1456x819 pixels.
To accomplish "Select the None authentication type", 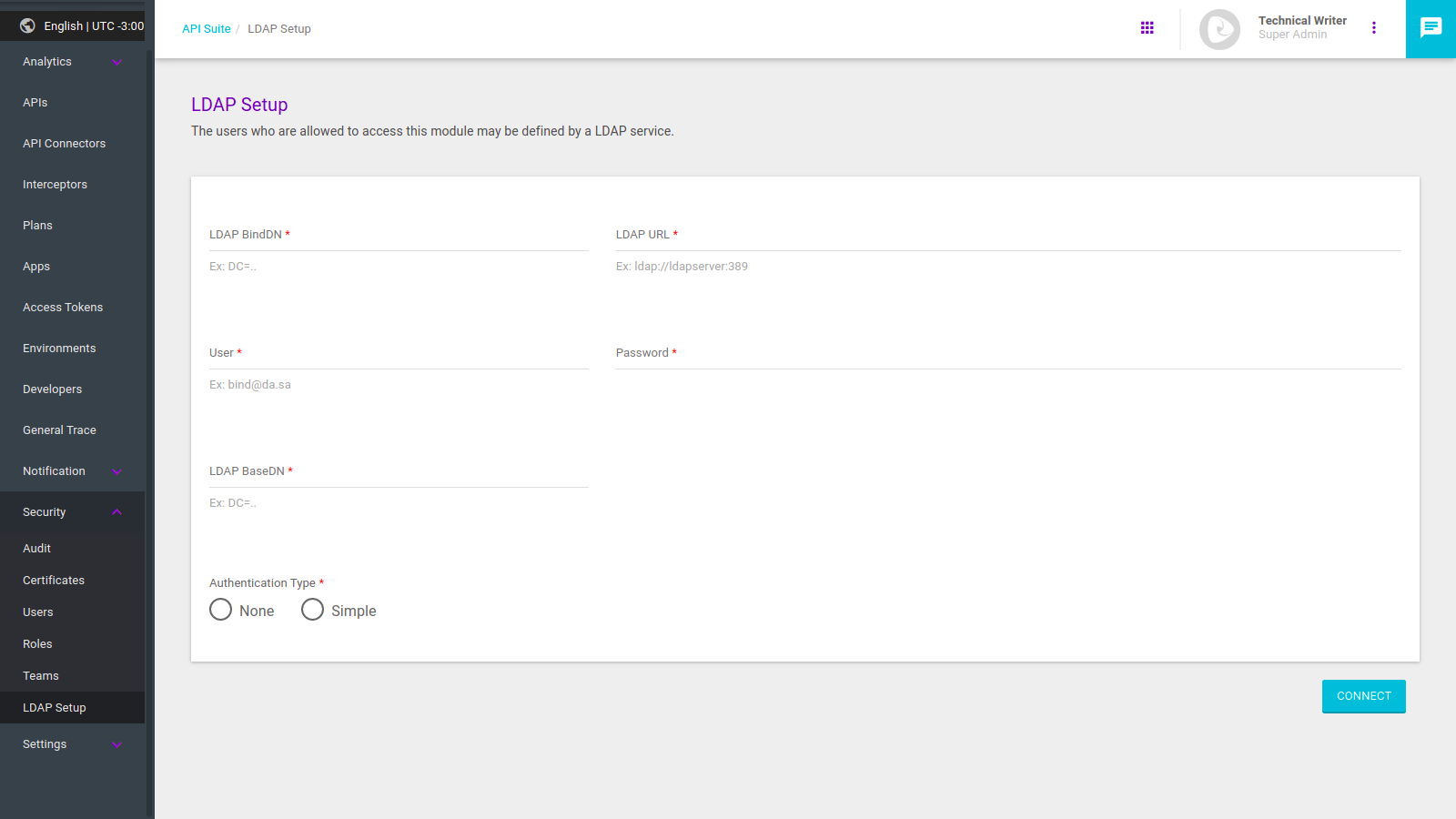I will (221, 610).
